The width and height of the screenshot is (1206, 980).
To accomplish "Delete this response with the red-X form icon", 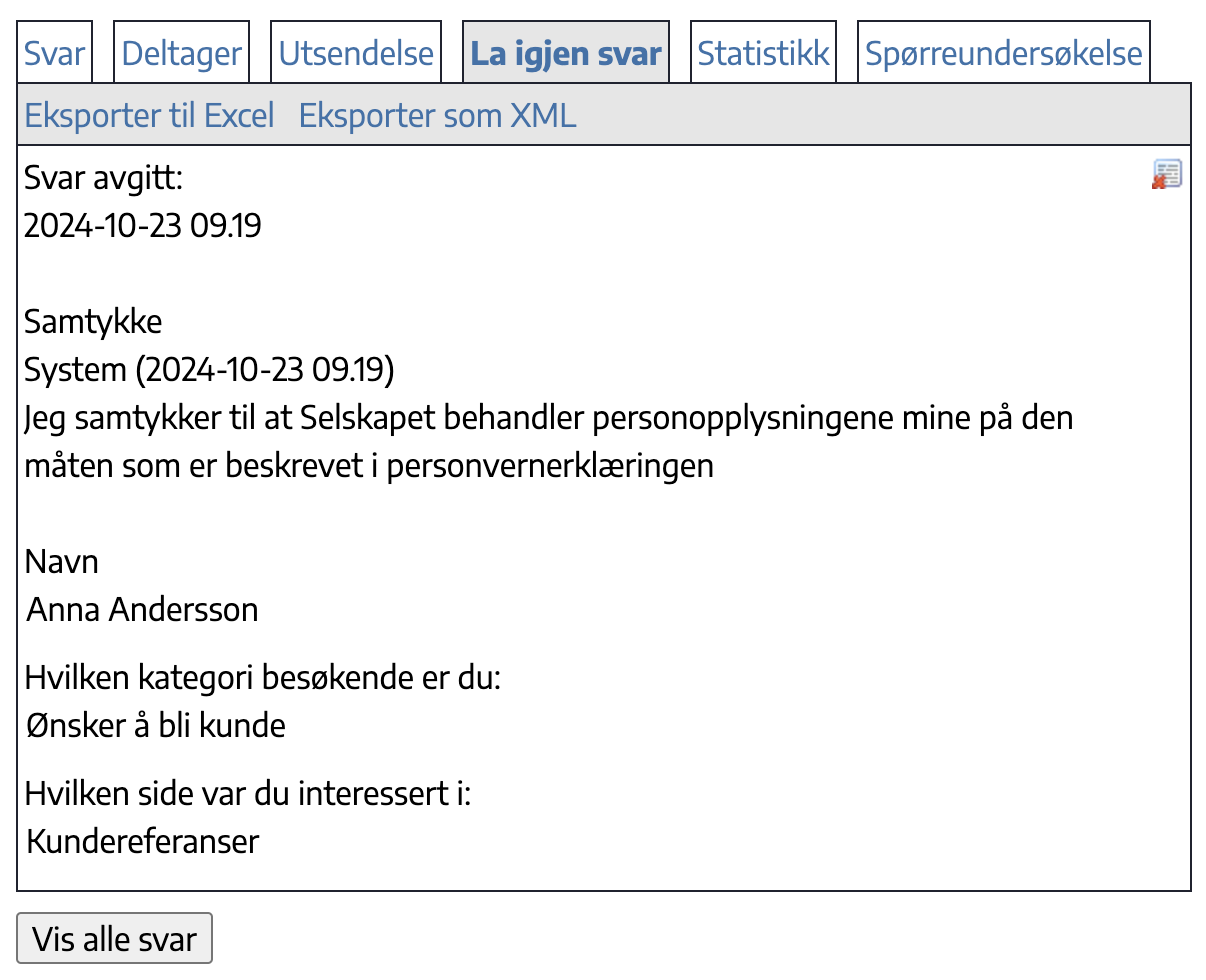I will pos(1167,174).
